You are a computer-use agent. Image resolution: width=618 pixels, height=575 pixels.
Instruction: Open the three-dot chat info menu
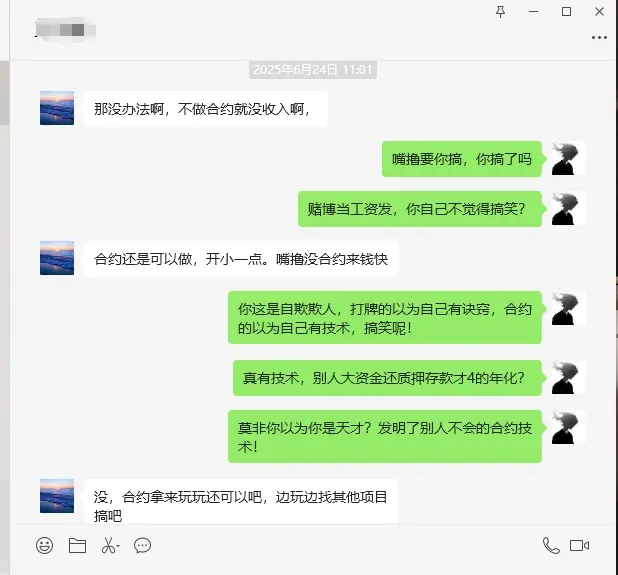[x=599, y=37]
